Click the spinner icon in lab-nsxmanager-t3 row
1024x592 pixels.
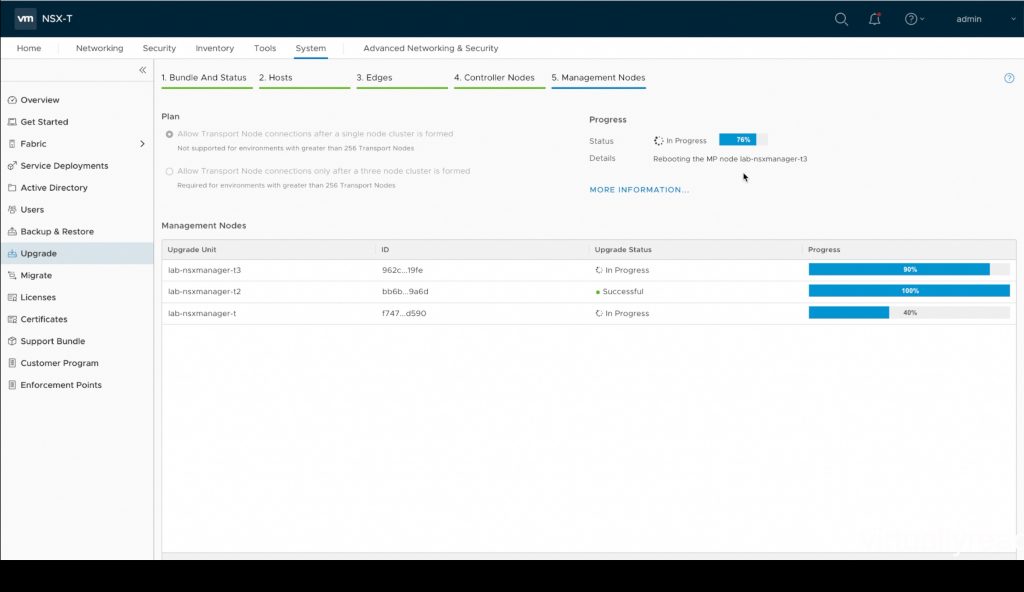click(x=599, y=270)
